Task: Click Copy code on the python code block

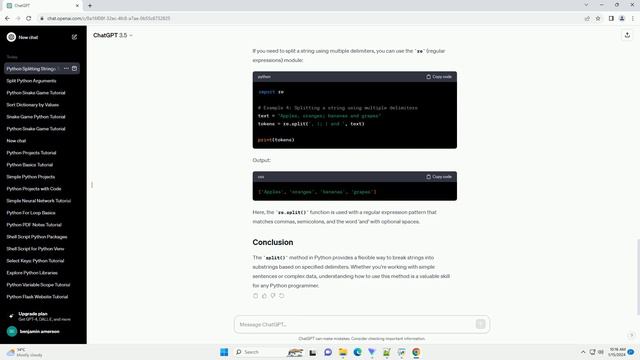Action: [x=439, y=77]
